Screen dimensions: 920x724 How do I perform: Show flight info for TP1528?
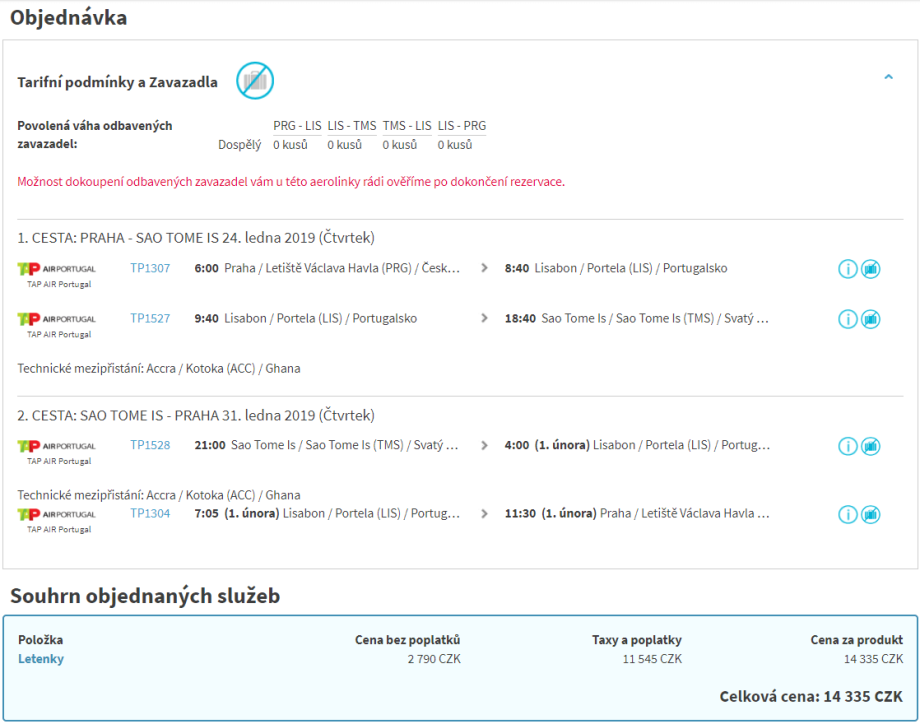coord(847,446)
